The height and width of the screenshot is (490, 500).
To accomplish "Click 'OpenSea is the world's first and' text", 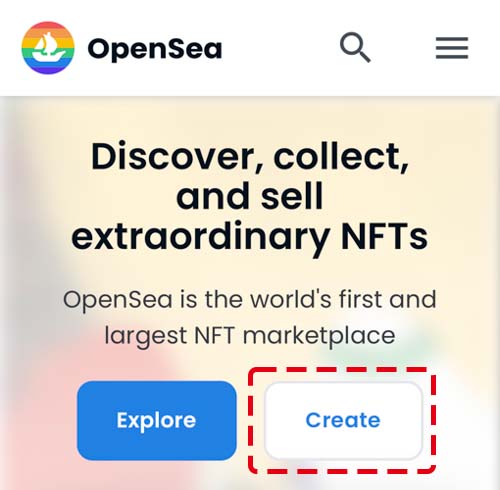I will 250,300.
